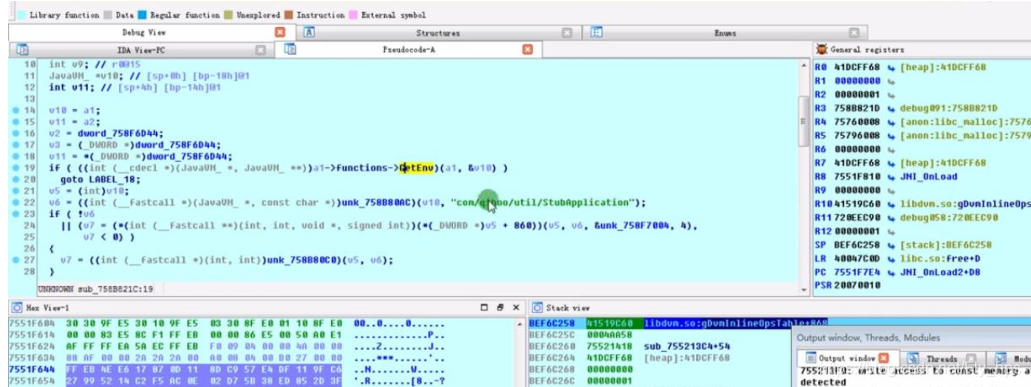Click the Threads tab icon

(914, 359)
